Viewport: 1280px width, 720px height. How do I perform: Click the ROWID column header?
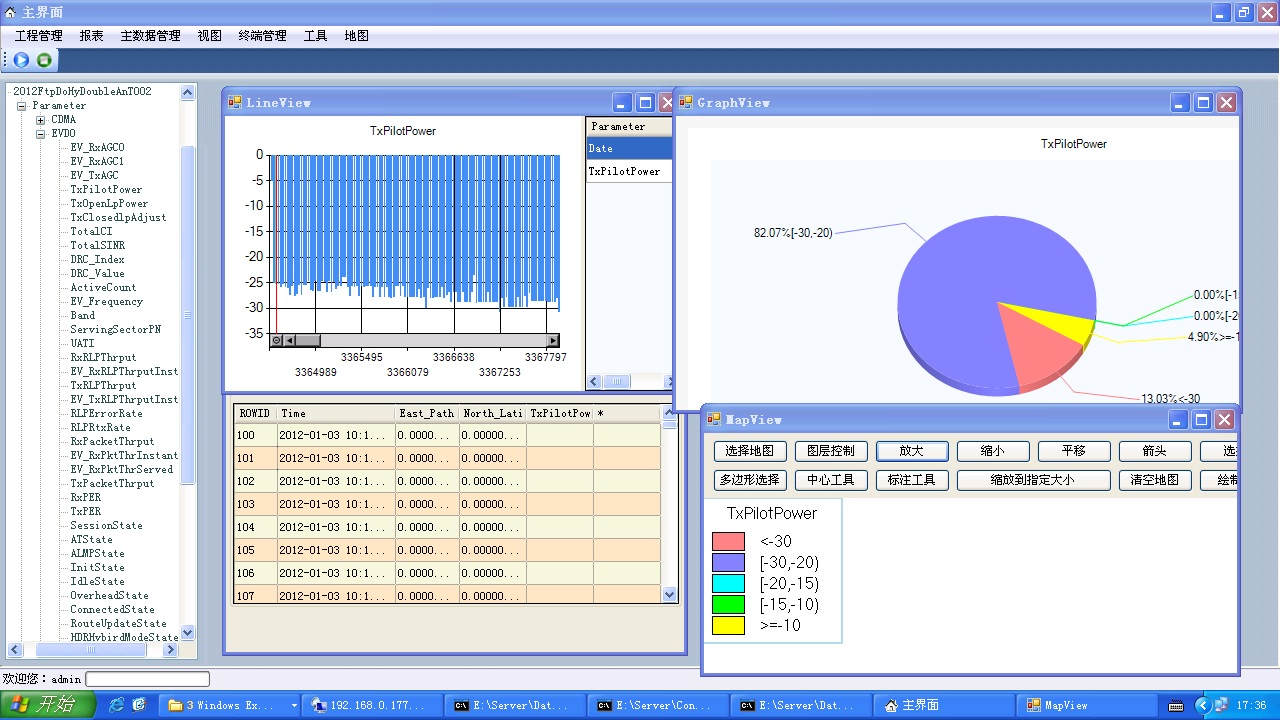click(256, 413)
